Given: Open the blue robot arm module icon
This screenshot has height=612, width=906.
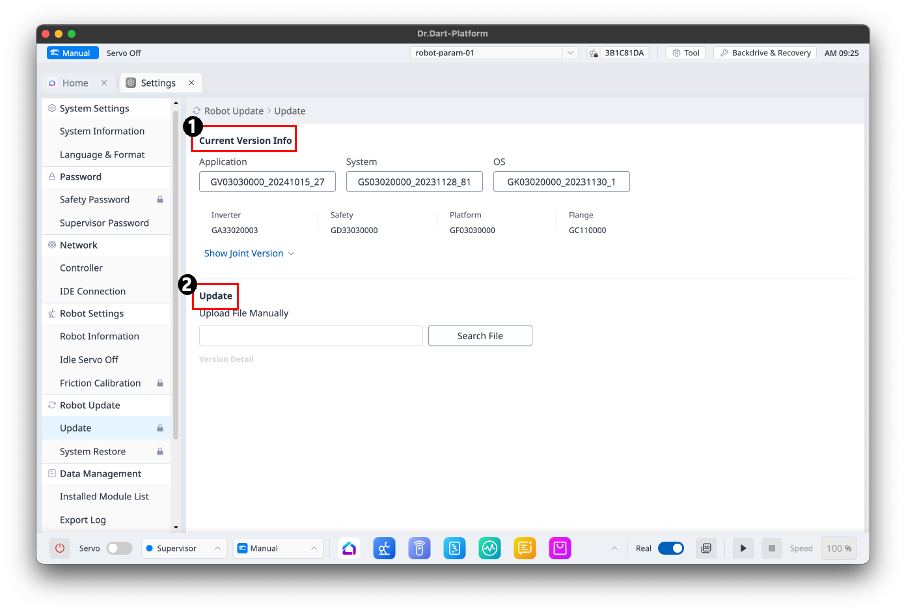Looking at the screenshot, I should coord(384,548).
